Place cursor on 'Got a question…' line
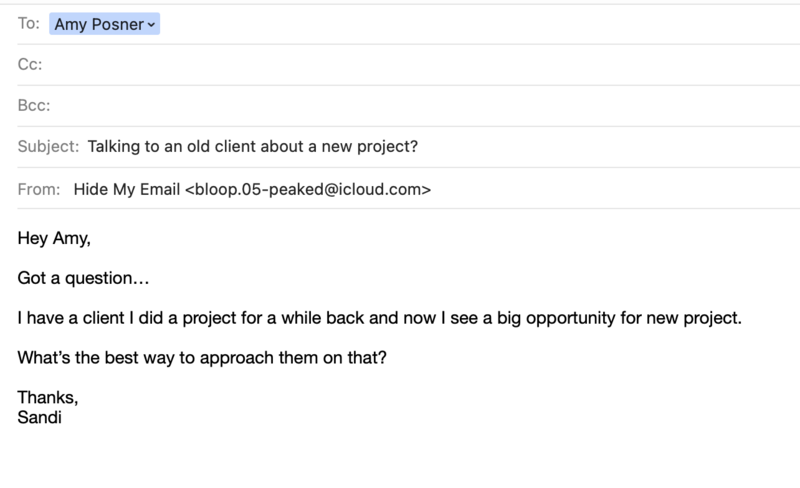The image size is (800, 488). coord(83,278)
